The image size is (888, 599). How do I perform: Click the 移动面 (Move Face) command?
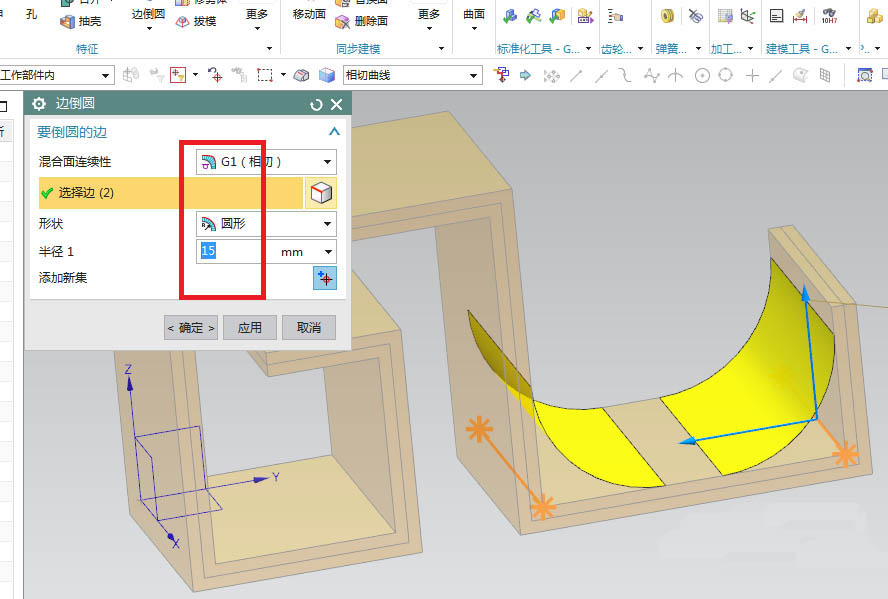309,14
